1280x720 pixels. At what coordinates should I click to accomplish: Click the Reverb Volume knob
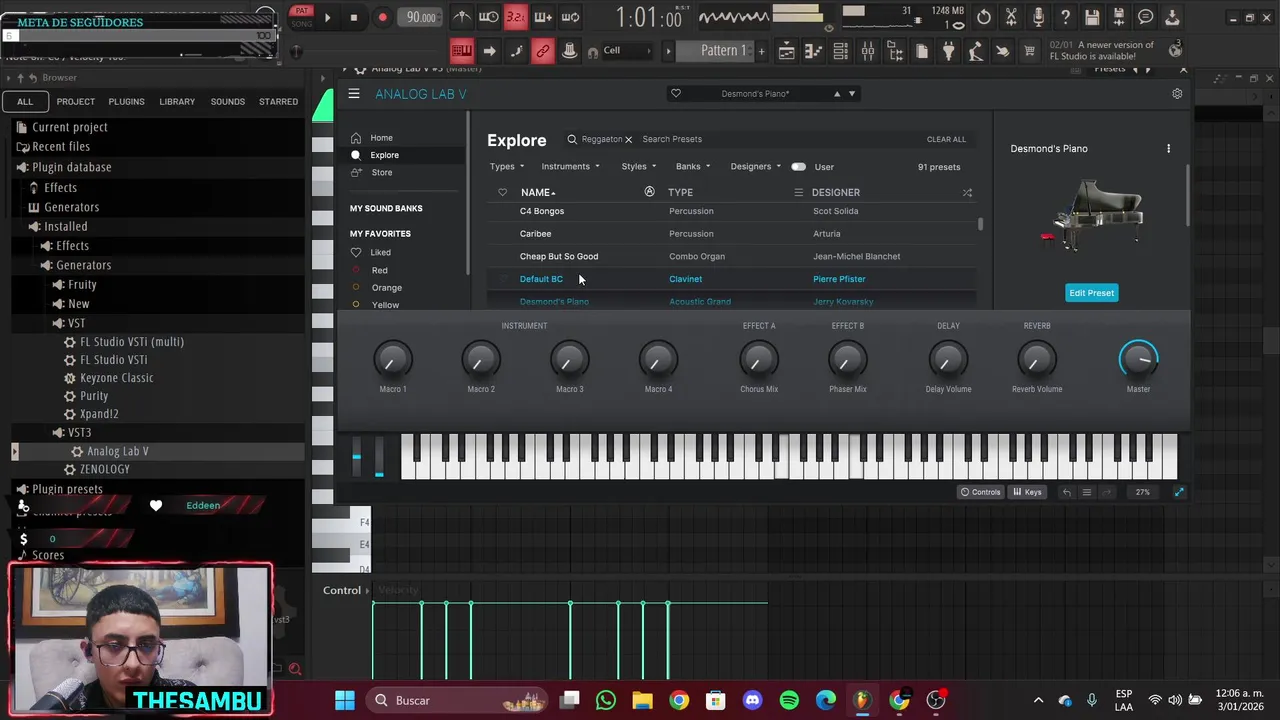click(x=1037, y=359)
